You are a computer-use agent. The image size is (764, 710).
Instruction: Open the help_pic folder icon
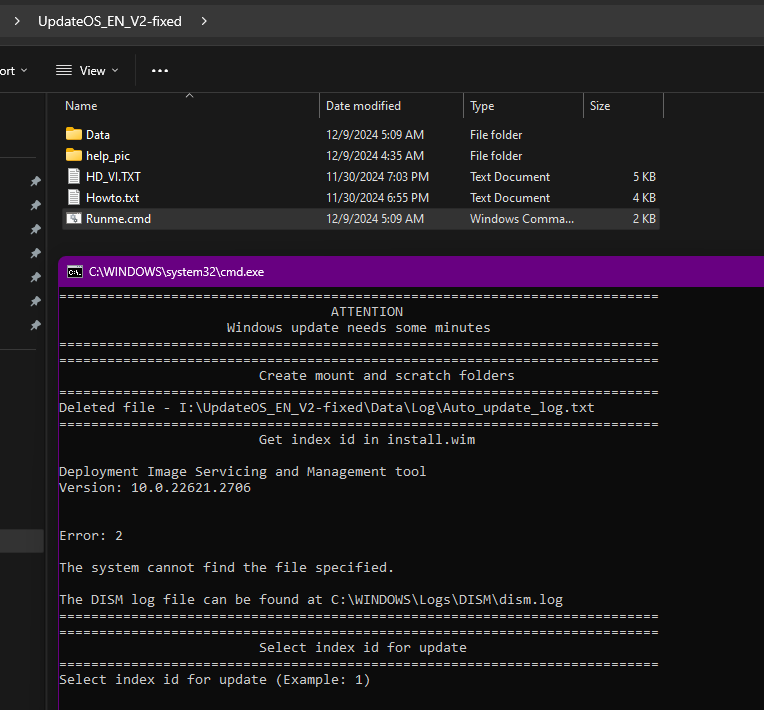click(74, 155)
